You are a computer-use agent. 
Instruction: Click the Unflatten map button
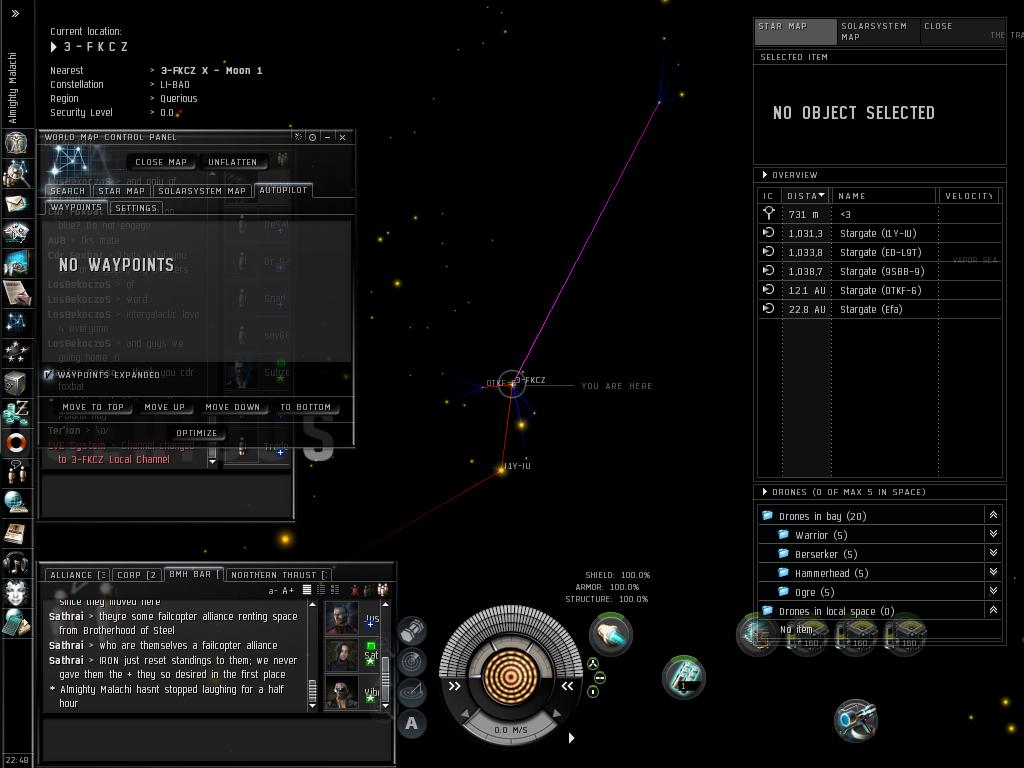click(x=232, y=162)
